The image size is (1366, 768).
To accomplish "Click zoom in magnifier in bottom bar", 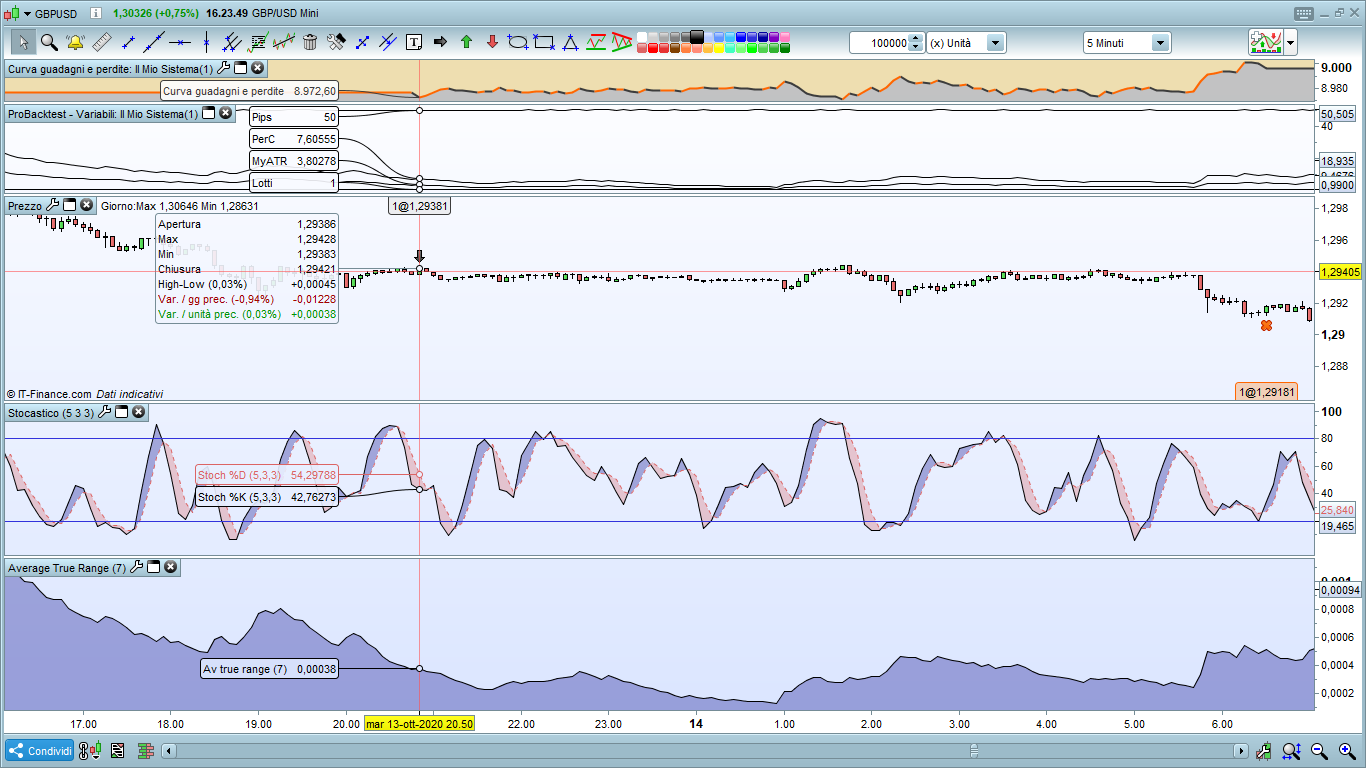I will [1347, 751].
